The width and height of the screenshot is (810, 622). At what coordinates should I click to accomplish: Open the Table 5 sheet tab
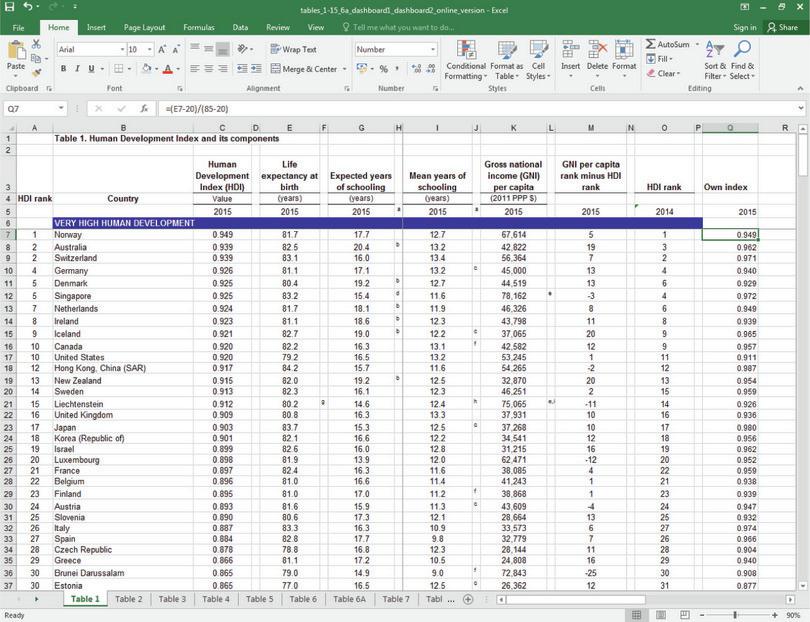point(260,600)
